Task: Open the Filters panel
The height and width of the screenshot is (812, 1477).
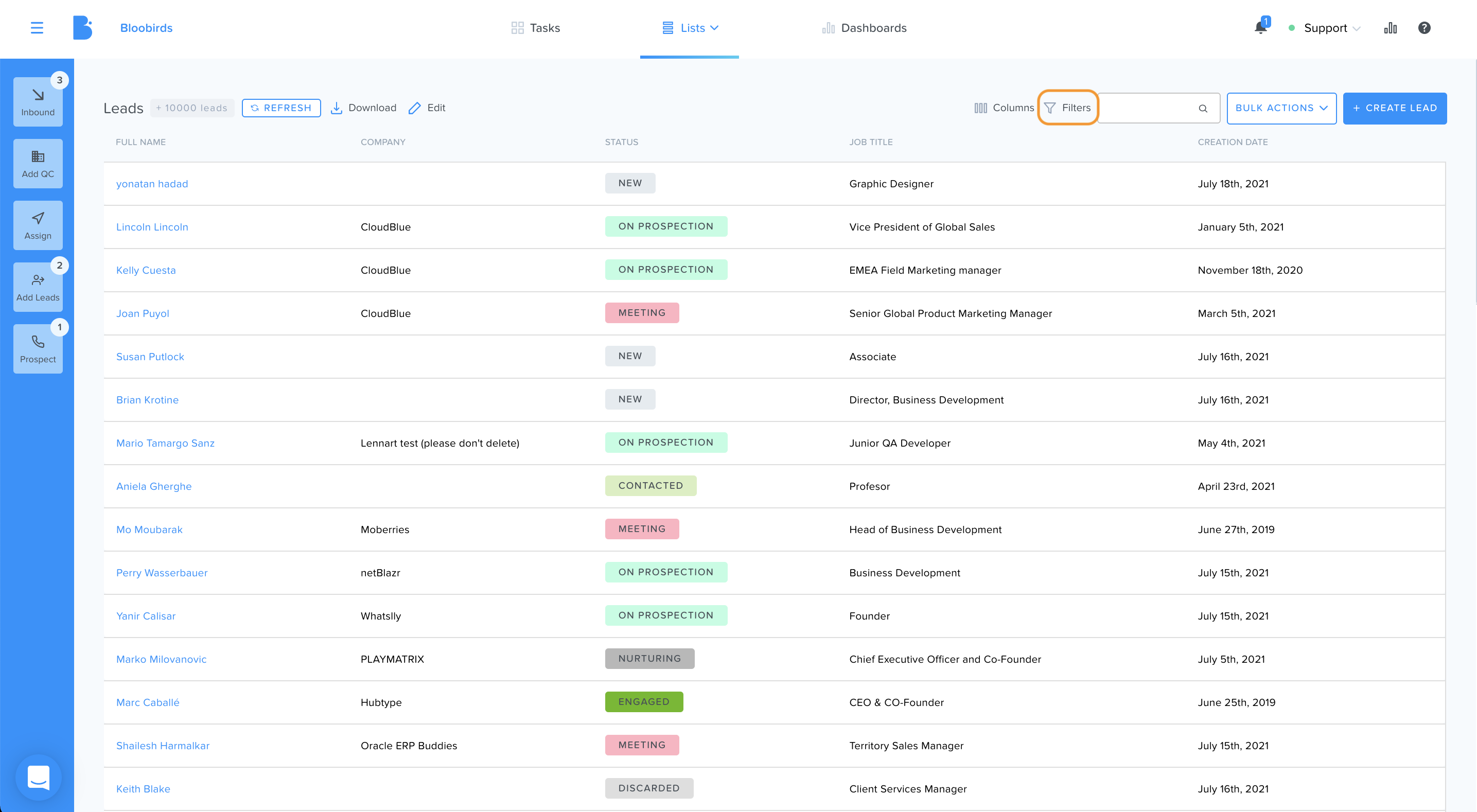Action: (x=1068, y=108)
